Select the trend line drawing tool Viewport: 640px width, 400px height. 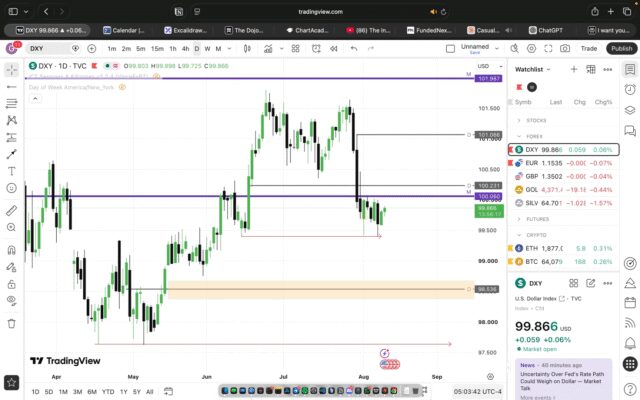pyautogui.click(x=11, y=87)
